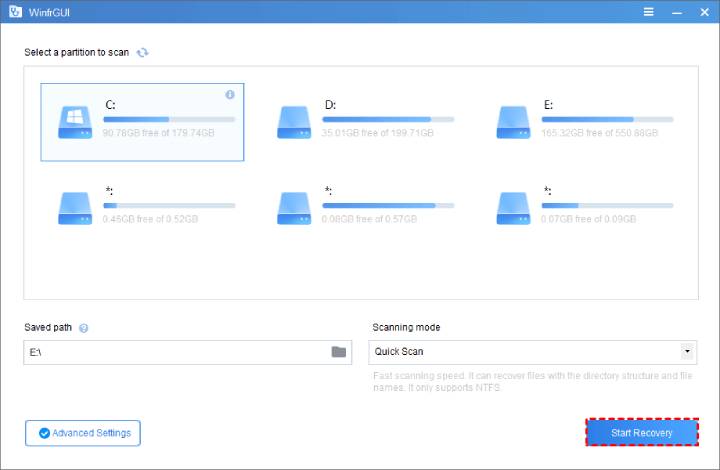
Task: Click the WinfrGUI app logo icon
Action: coord(15,11)
